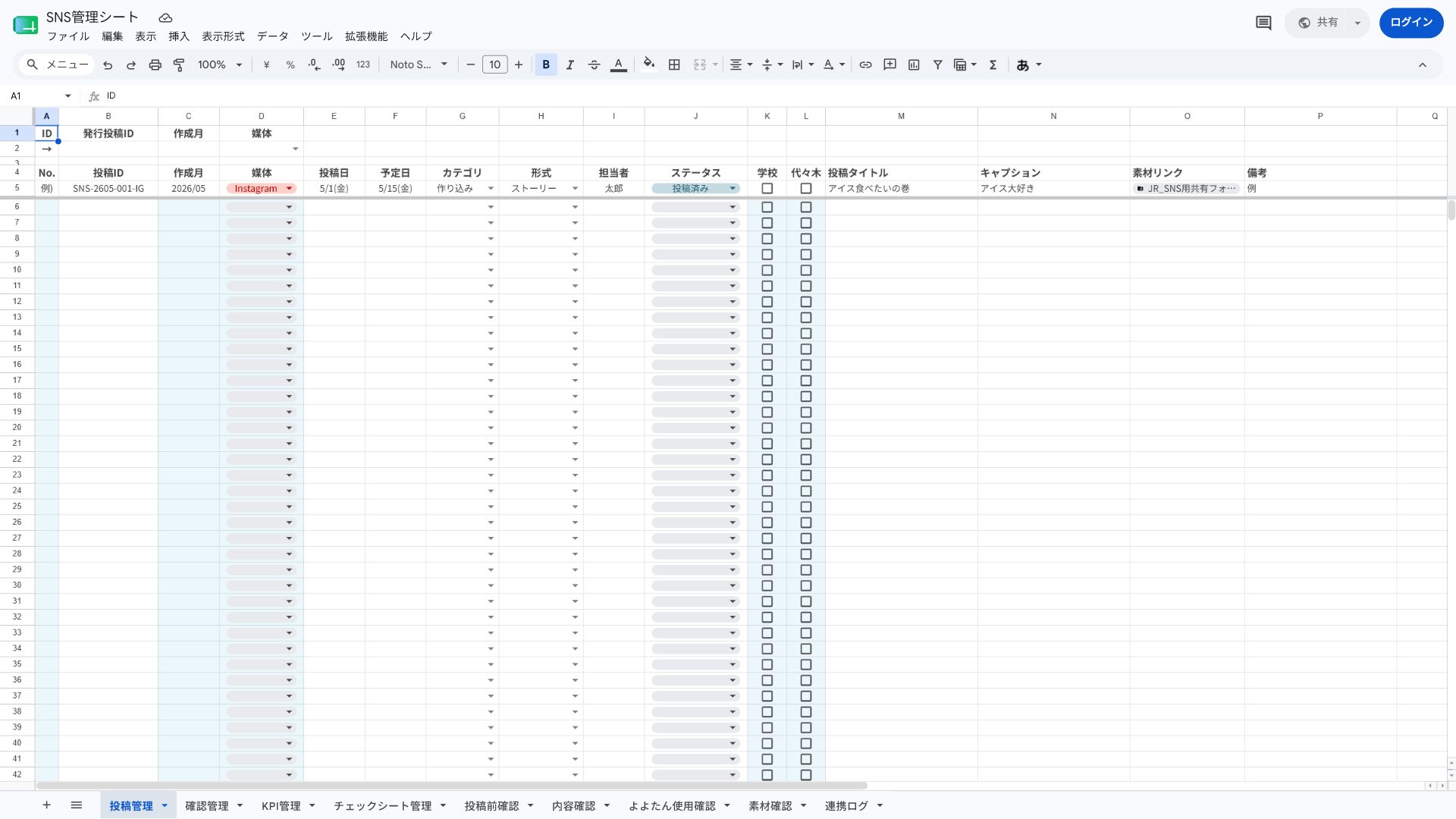Format as percent with % icon
Viewport: 1456px width, 819px height.
(x=290, y=65)
